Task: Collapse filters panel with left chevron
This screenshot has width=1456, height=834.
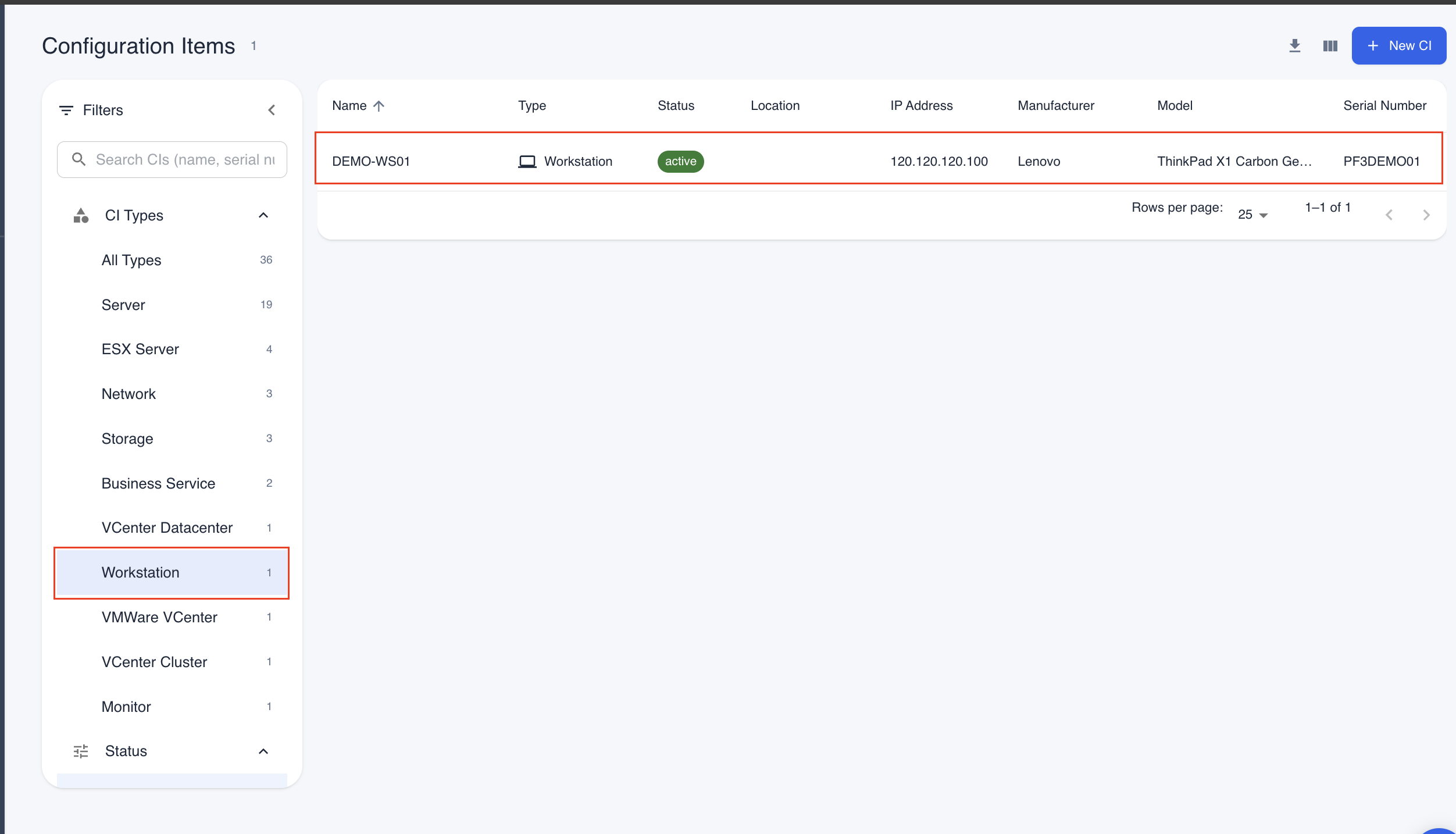Action: [x=272, y=110]
